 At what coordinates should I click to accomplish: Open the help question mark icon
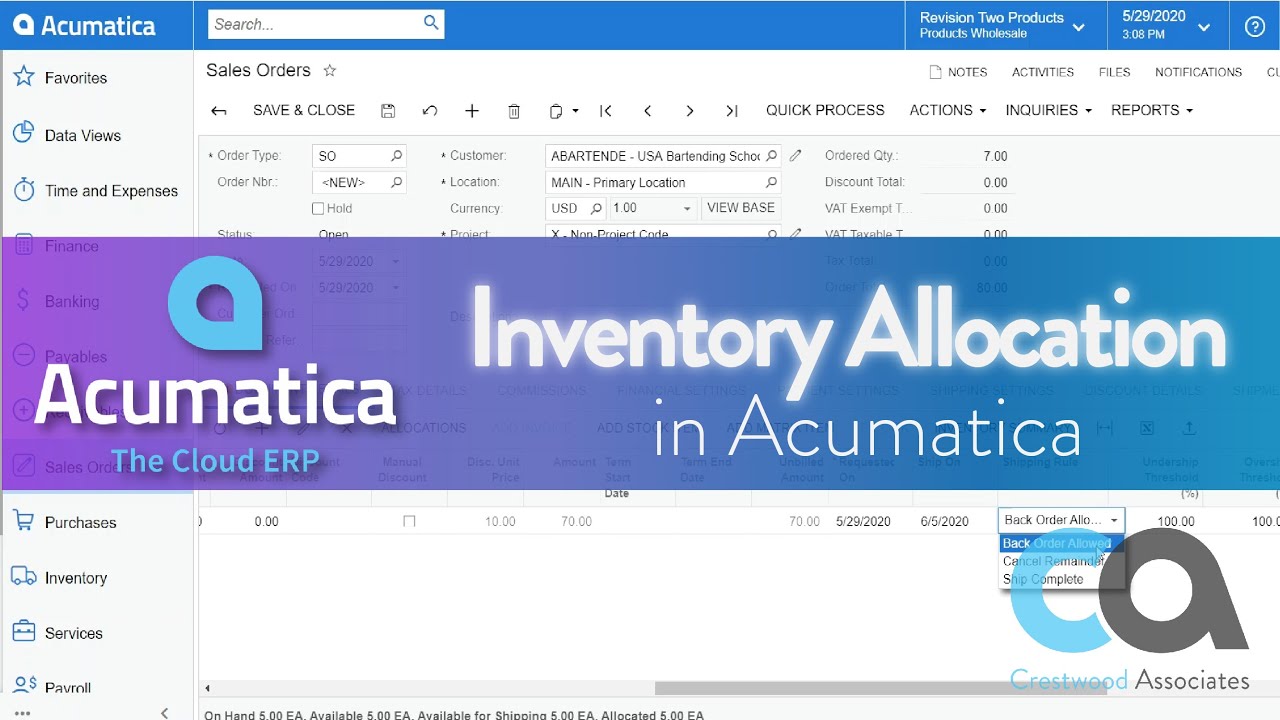[1255, 26]
